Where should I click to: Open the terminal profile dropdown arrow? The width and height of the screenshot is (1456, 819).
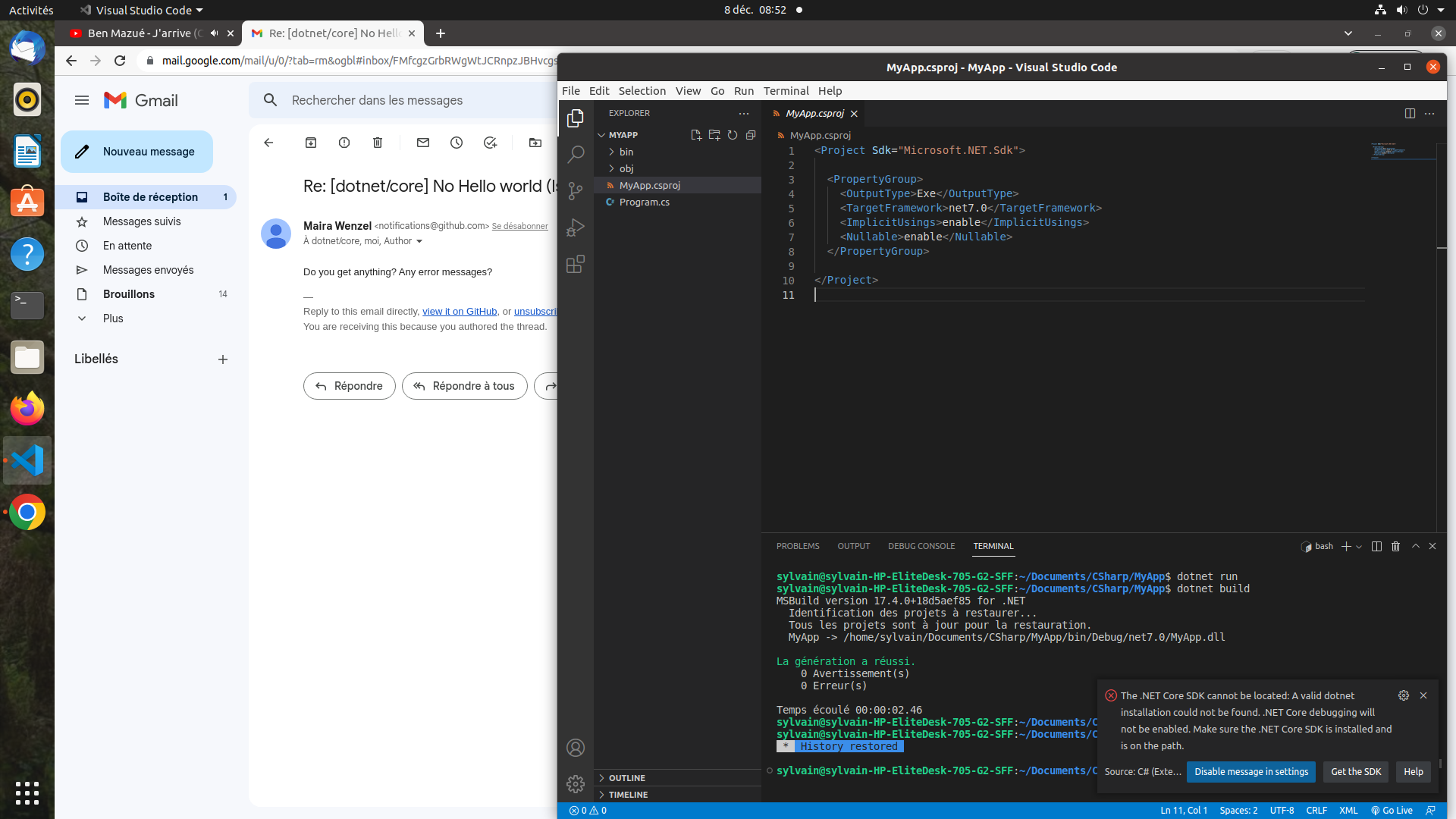1358,546
